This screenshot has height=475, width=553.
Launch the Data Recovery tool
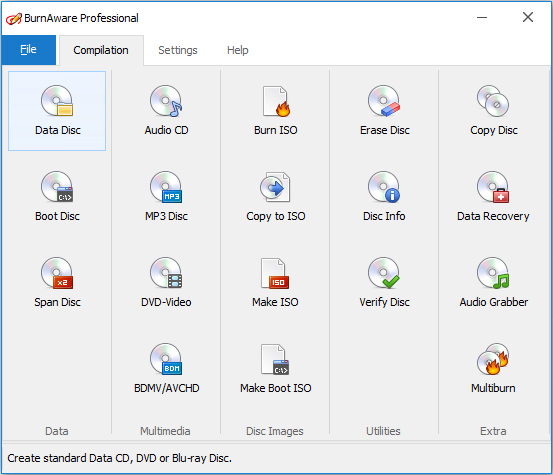click(x=493, y=197)
